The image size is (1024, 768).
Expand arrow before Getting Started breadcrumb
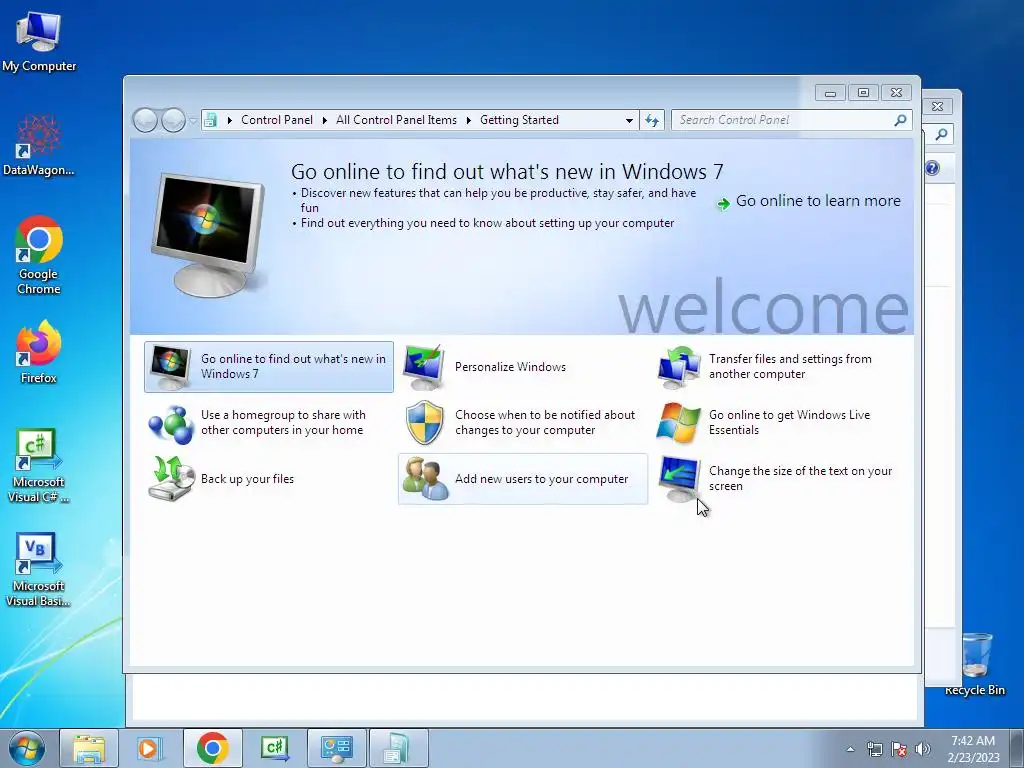coord(468,120)
